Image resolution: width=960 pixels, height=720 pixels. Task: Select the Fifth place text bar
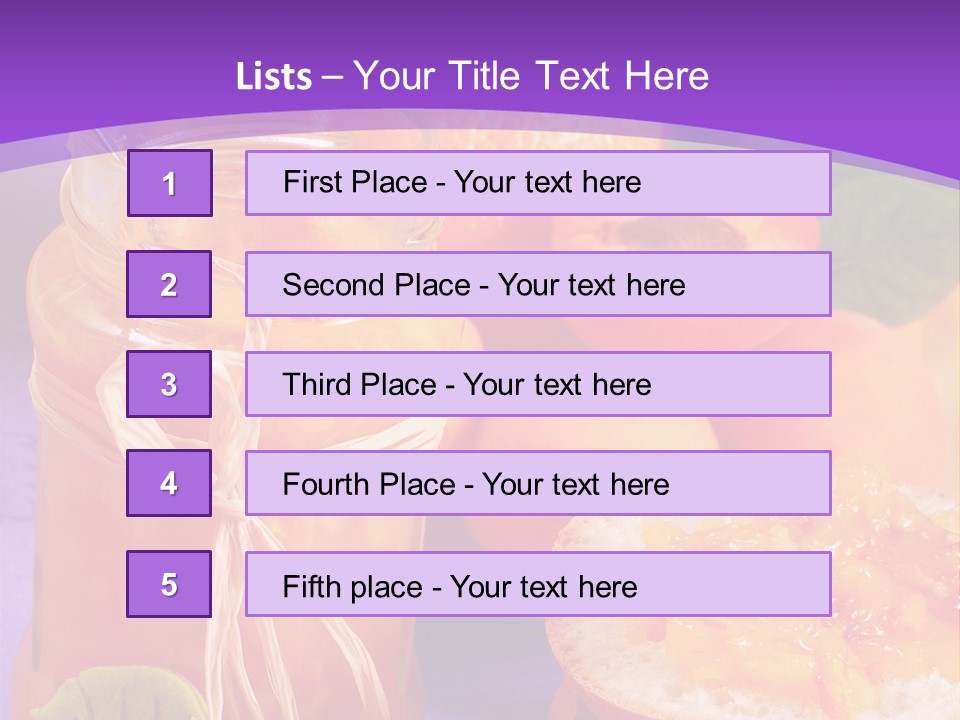[x=538, y=584]
